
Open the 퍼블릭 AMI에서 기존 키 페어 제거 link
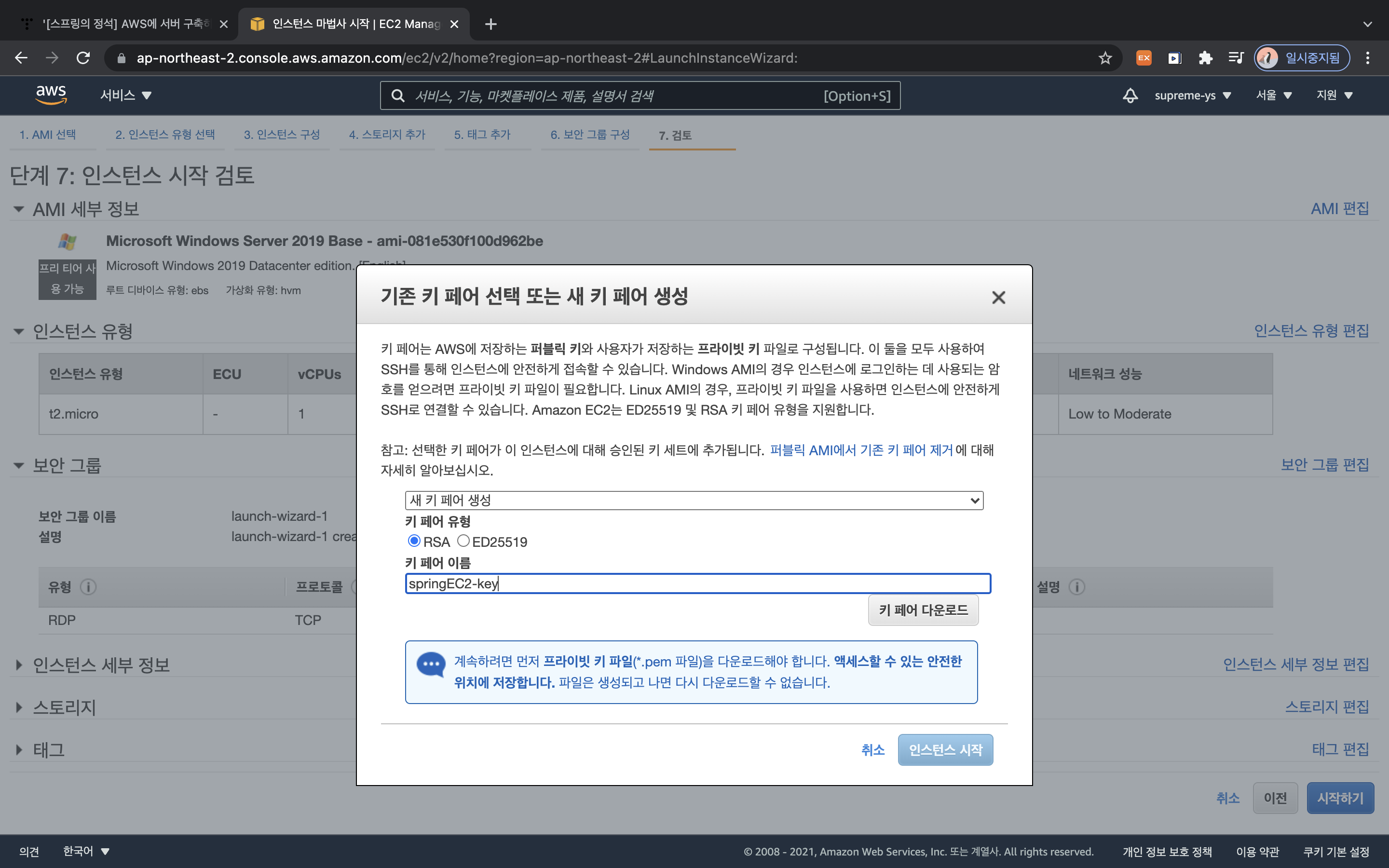861,450
